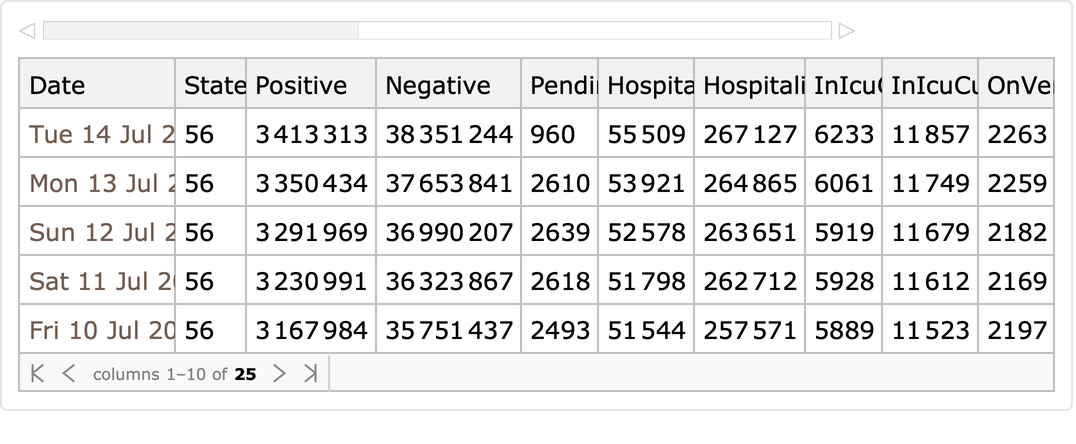
Task: Select positive value 3413313 cell
Action: (x=311, y=134)
